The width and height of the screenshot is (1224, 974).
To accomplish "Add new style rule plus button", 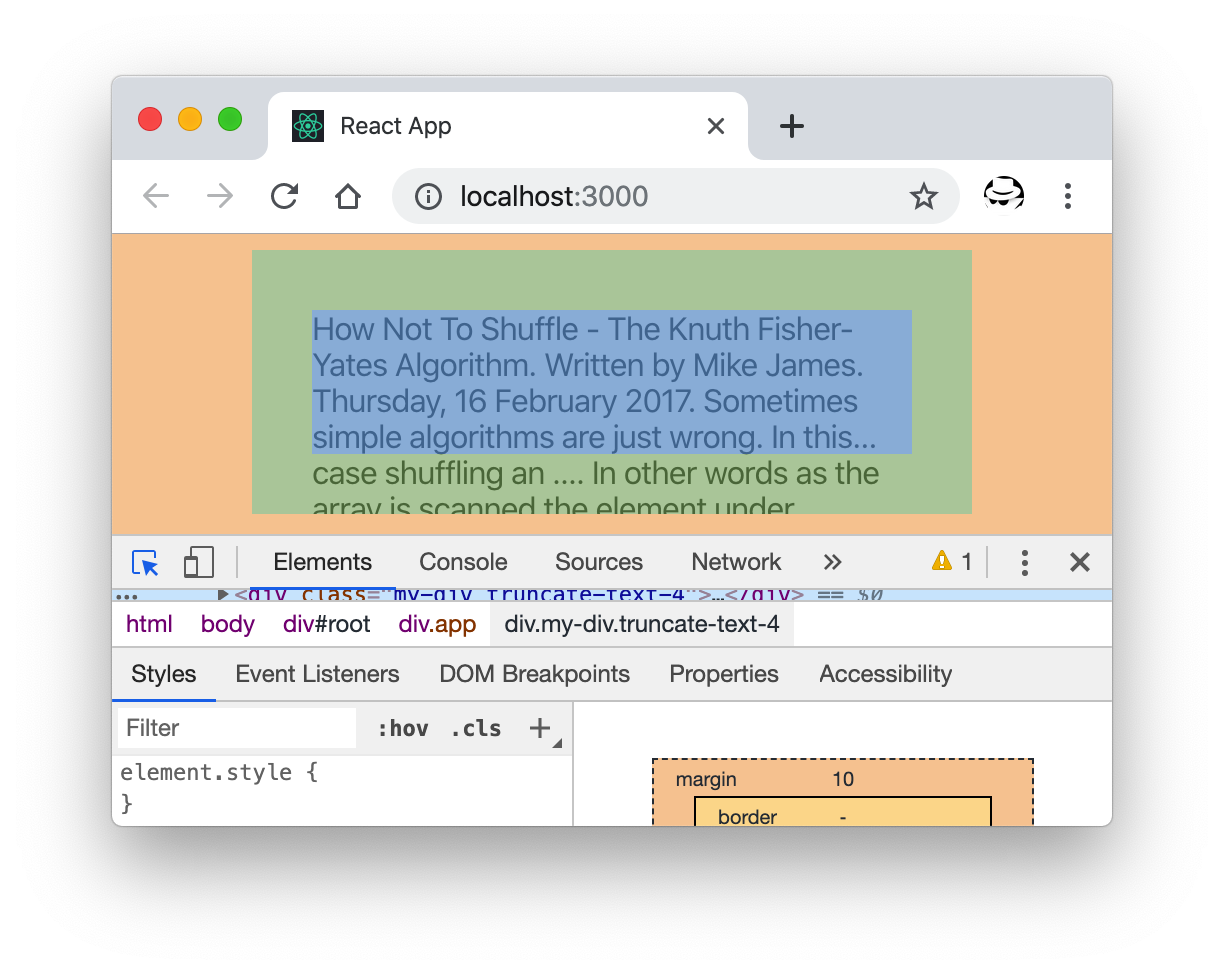I will pos(540,728).
